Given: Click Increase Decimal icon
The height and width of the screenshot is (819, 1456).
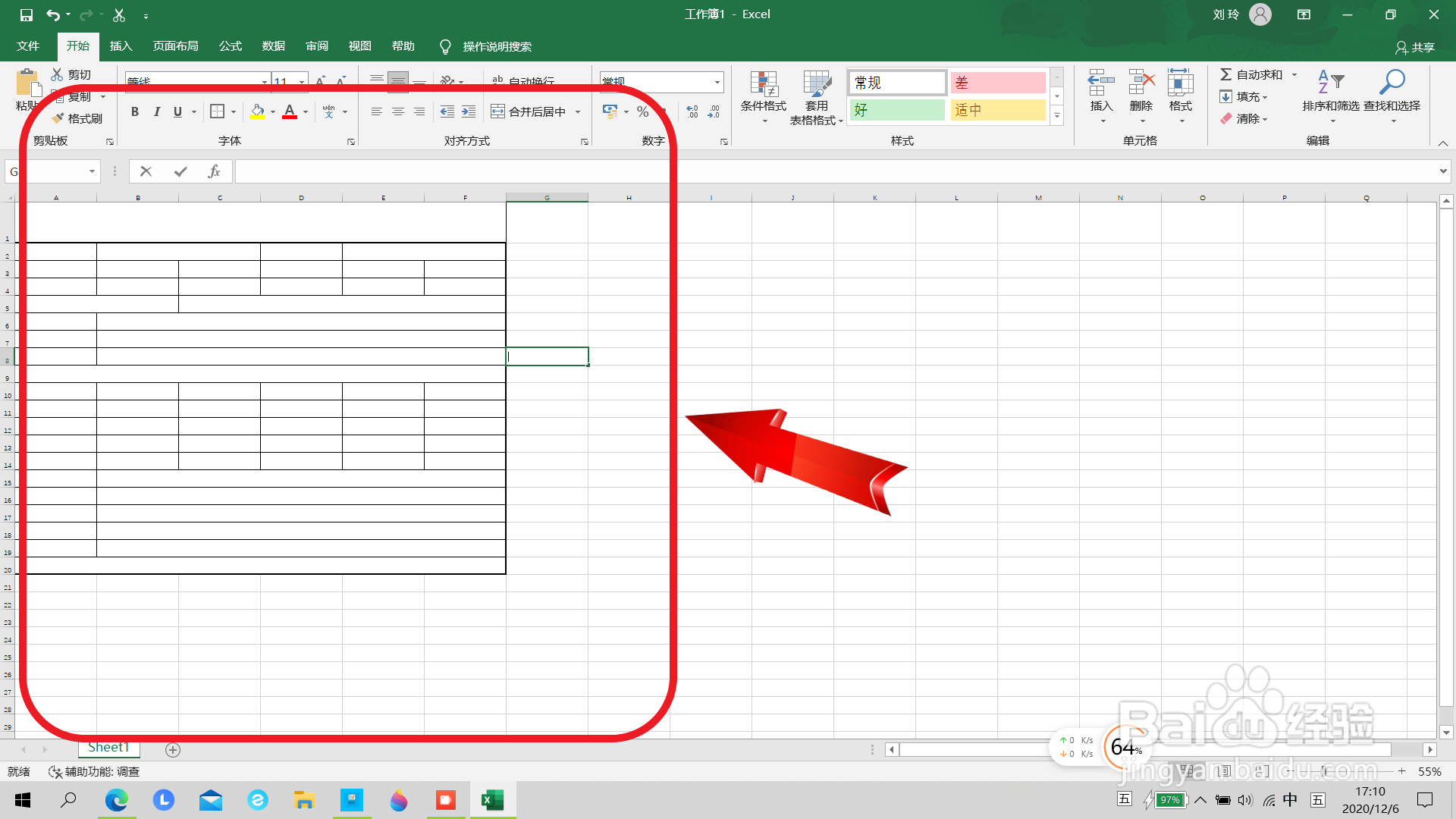Looking at the screenshot, I should 692,112.
